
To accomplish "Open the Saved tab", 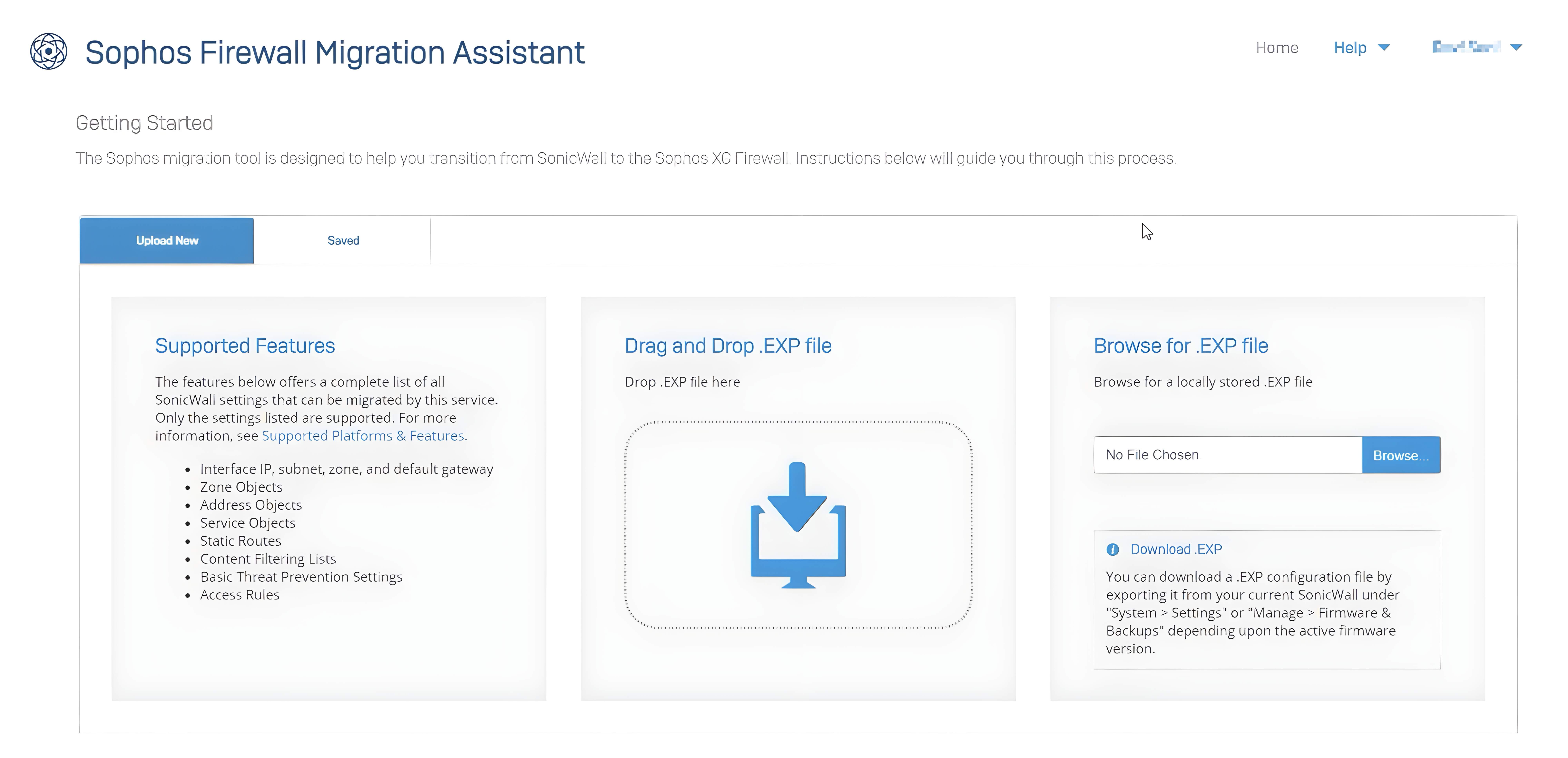I will 343,240.
